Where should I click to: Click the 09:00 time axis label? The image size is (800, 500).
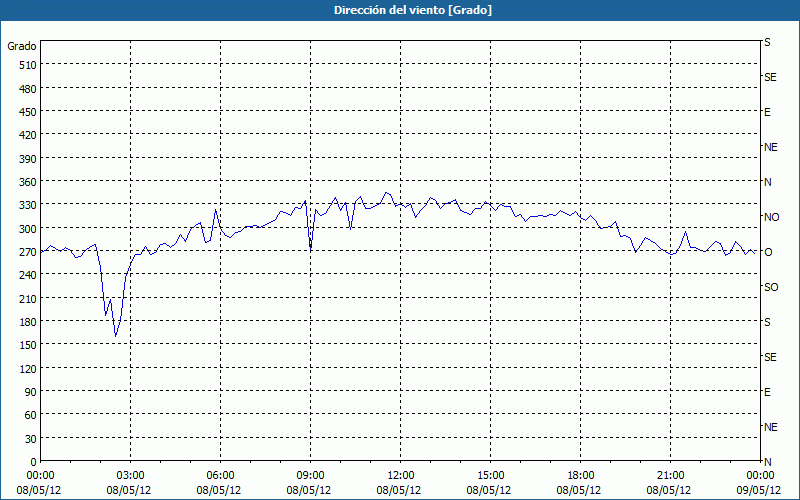[311, 476]
